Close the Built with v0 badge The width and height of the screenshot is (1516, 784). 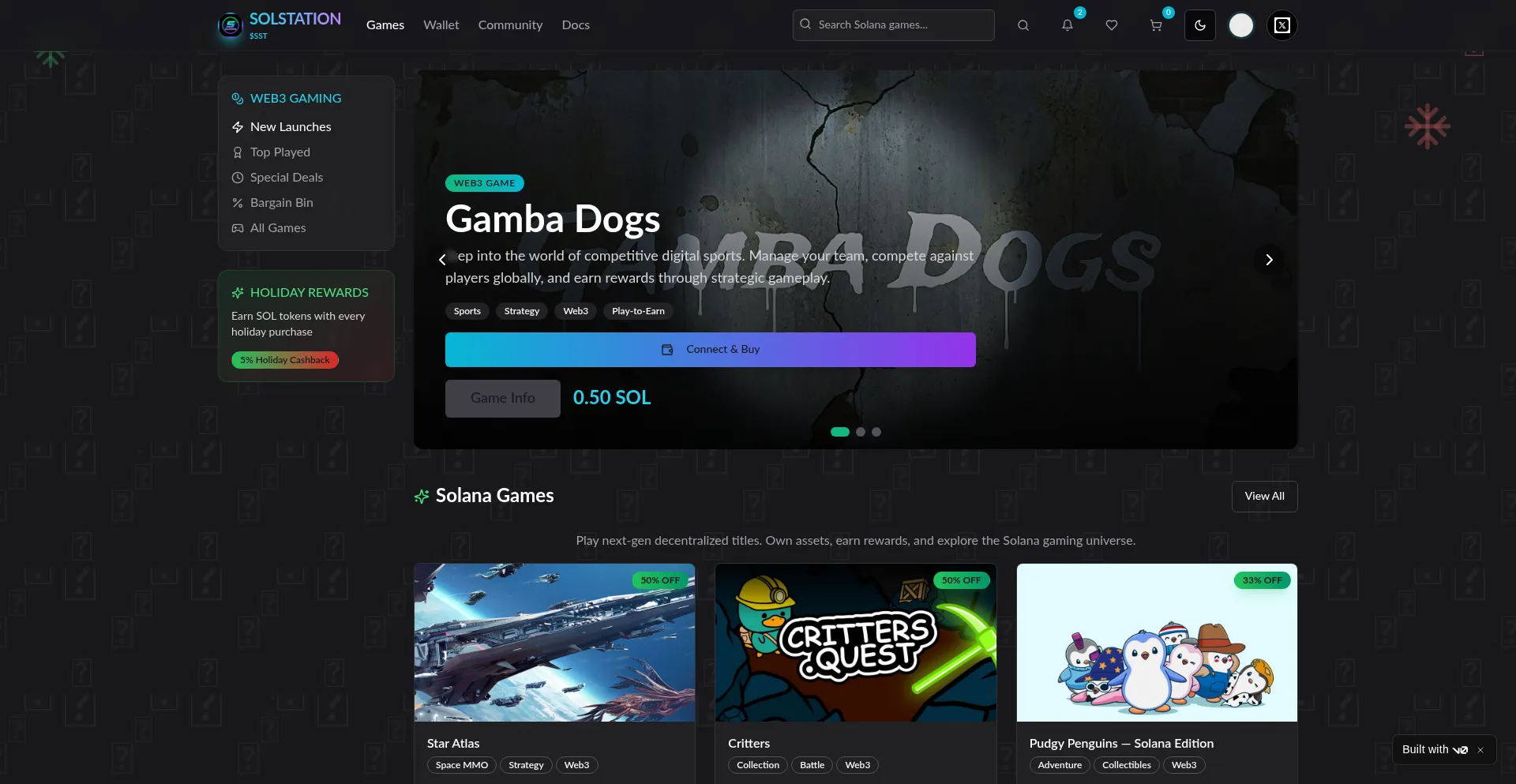[x=1480, y=750]
